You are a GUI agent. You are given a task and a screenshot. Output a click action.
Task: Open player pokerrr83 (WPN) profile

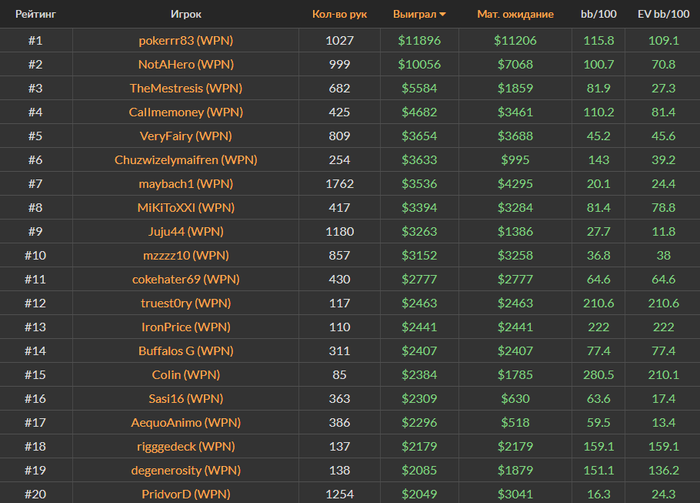[x=186, y=40]
